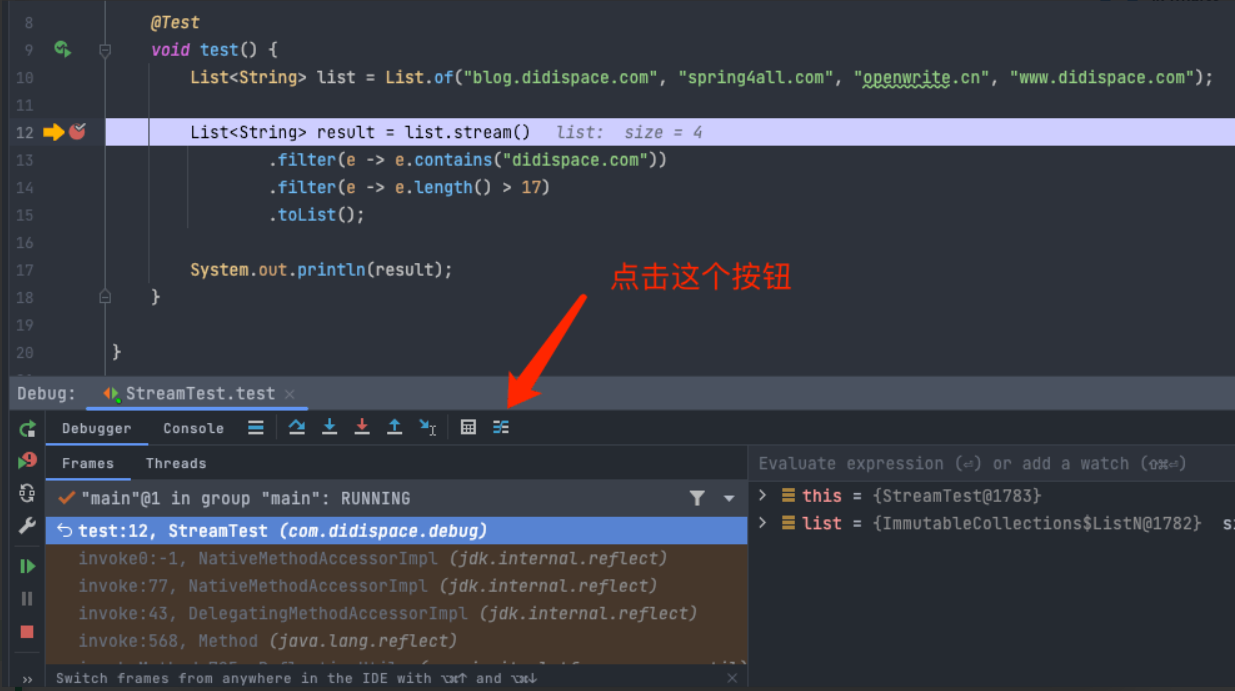Click the Evaluate expression input field

(x=991, y=463)
